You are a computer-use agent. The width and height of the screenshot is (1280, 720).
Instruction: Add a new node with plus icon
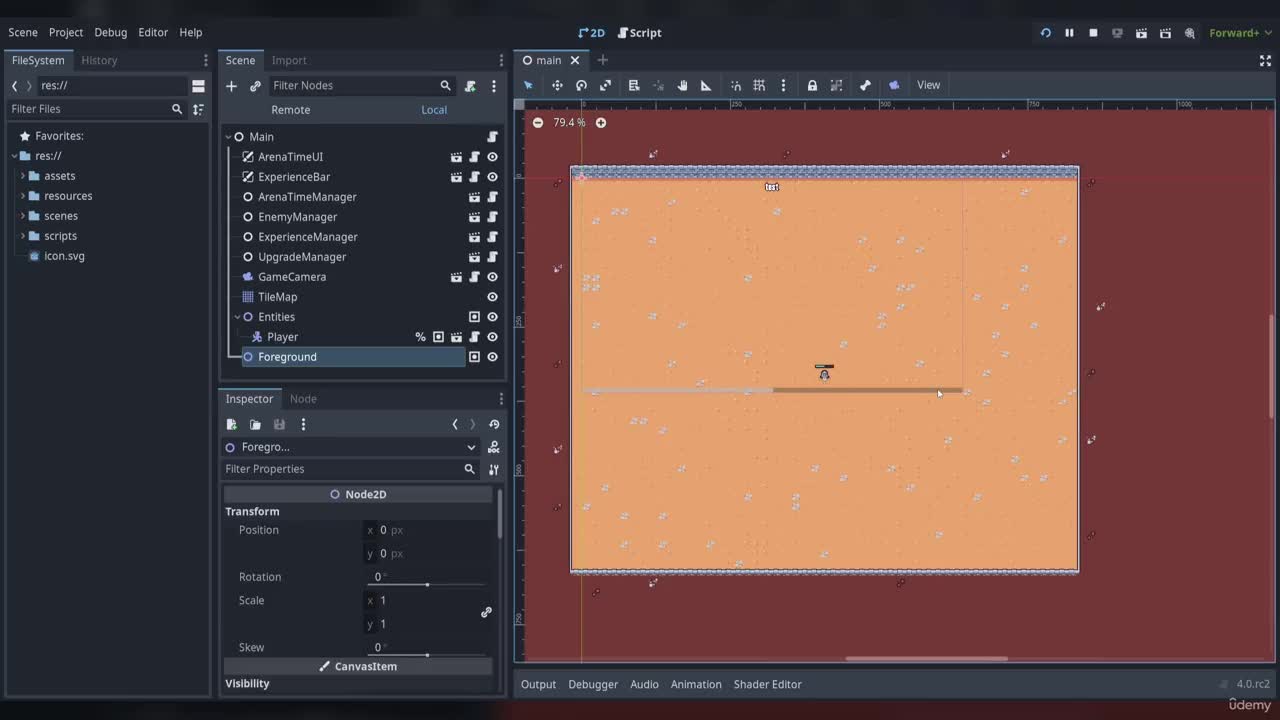click(231, 86)
